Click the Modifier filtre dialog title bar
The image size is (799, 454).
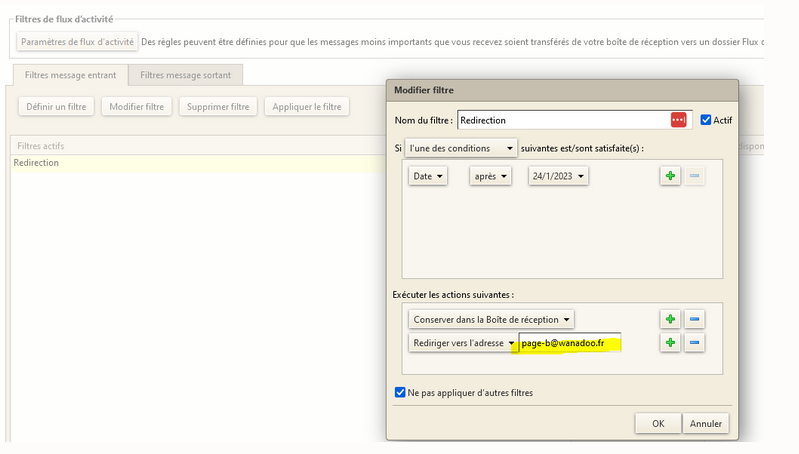[x=562, y=90]
